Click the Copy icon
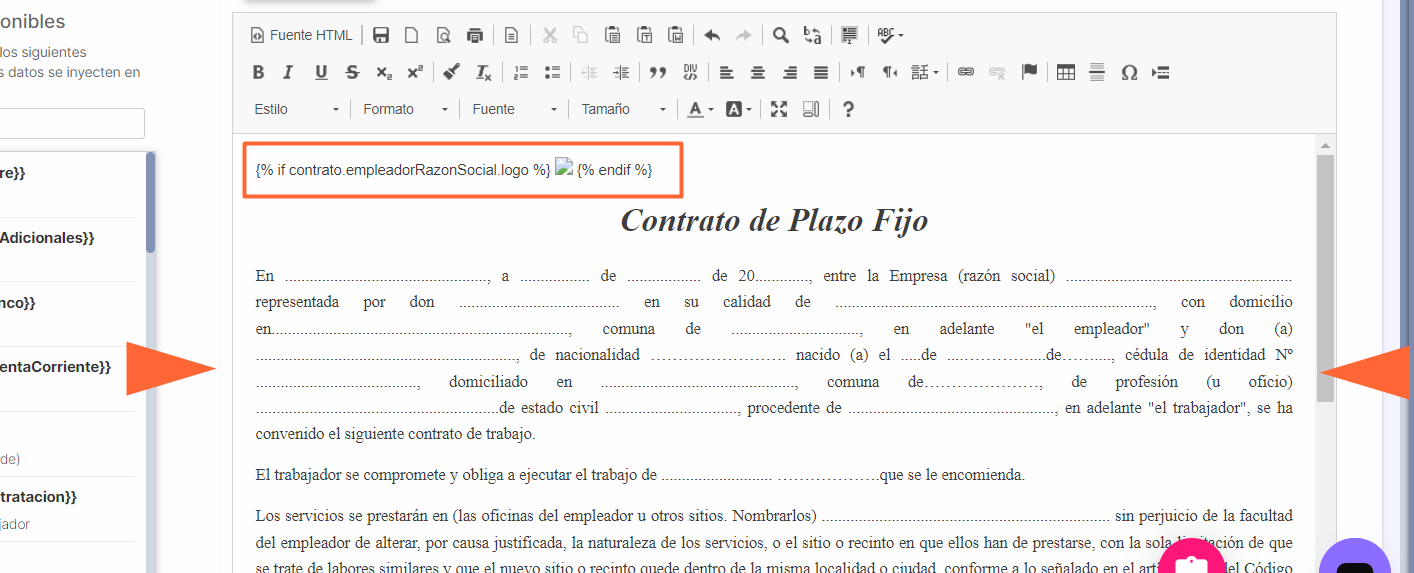Viewport: 1414px width, 573px height. click(580, 35)
